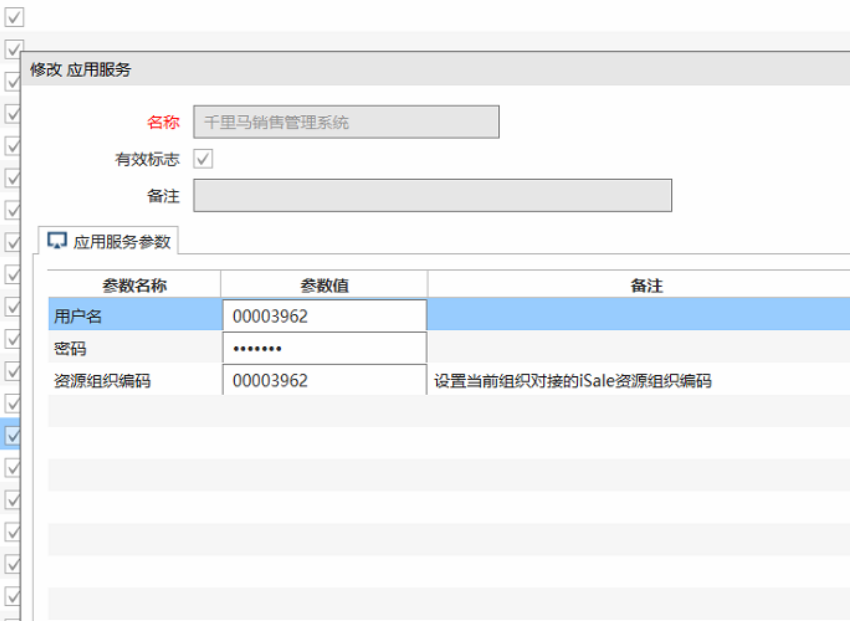Click the 名称 field showing 千里马销售管理系统
This screenshot has width=855, height=625.
click(x=346, y=122)
